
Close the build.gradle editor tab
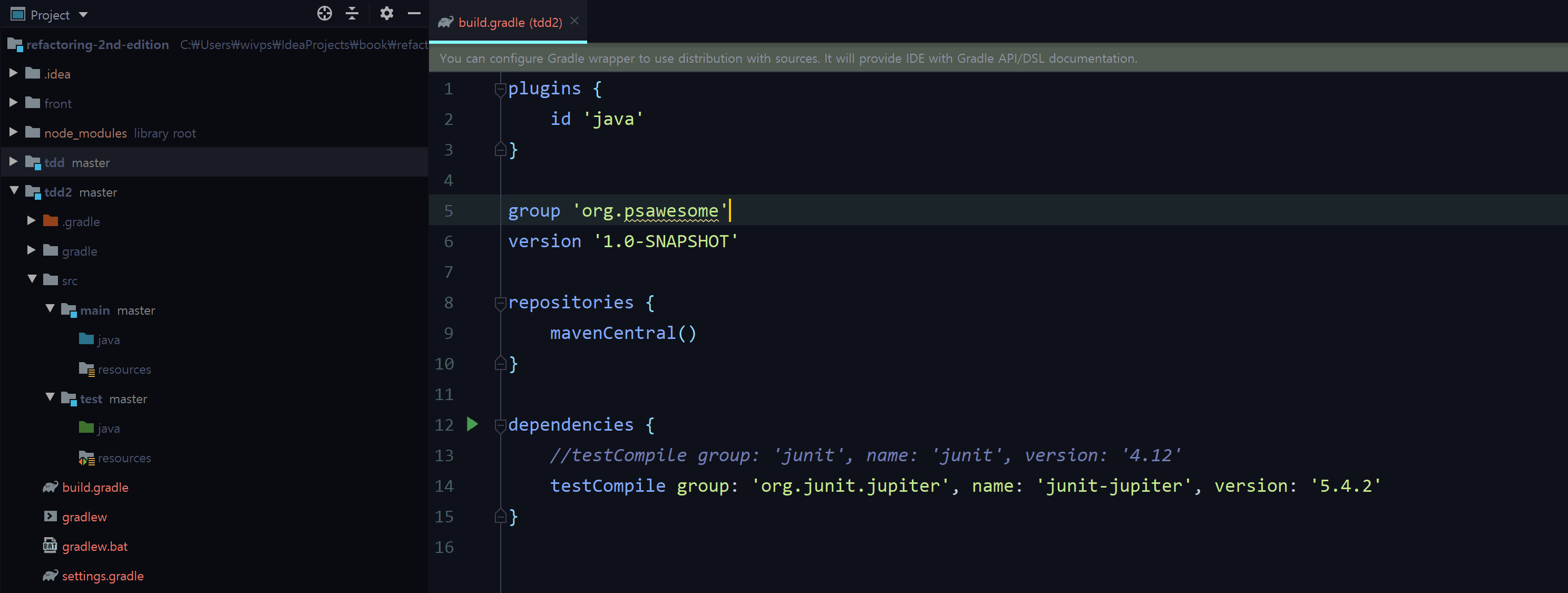point(574,21)
